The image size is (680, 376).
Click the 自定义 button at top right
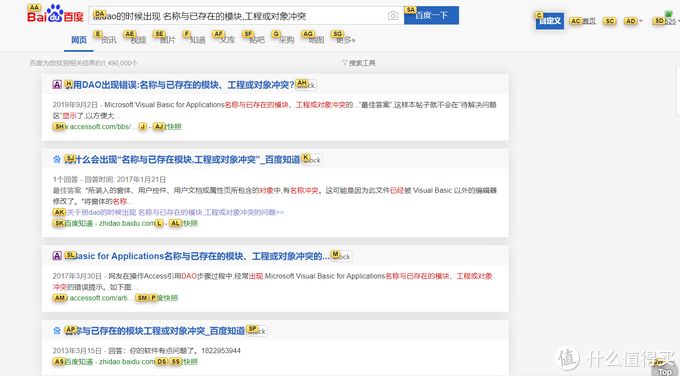click(x=550, y=20)
